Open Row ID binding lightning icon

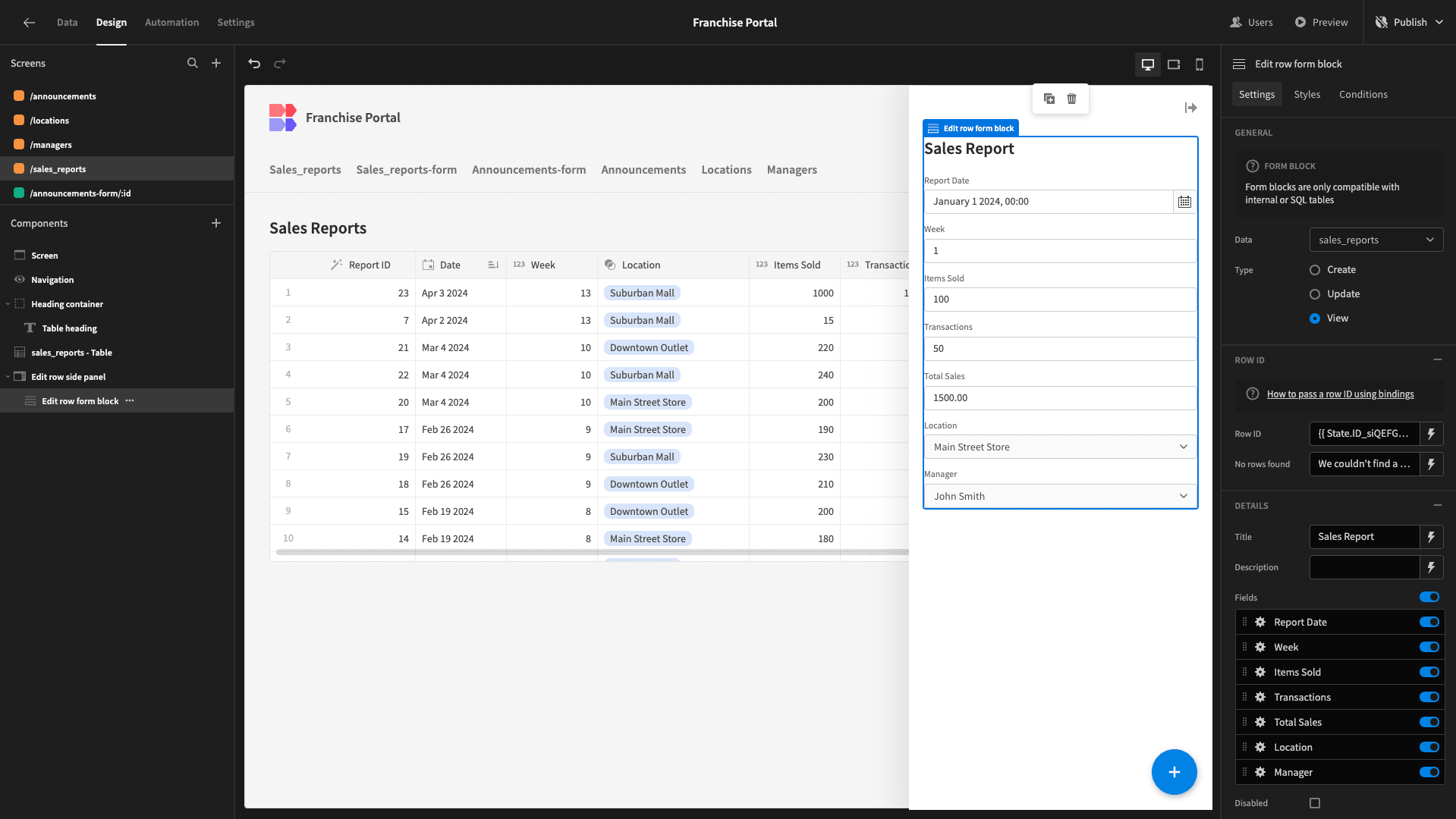[x=1432, y=434]
